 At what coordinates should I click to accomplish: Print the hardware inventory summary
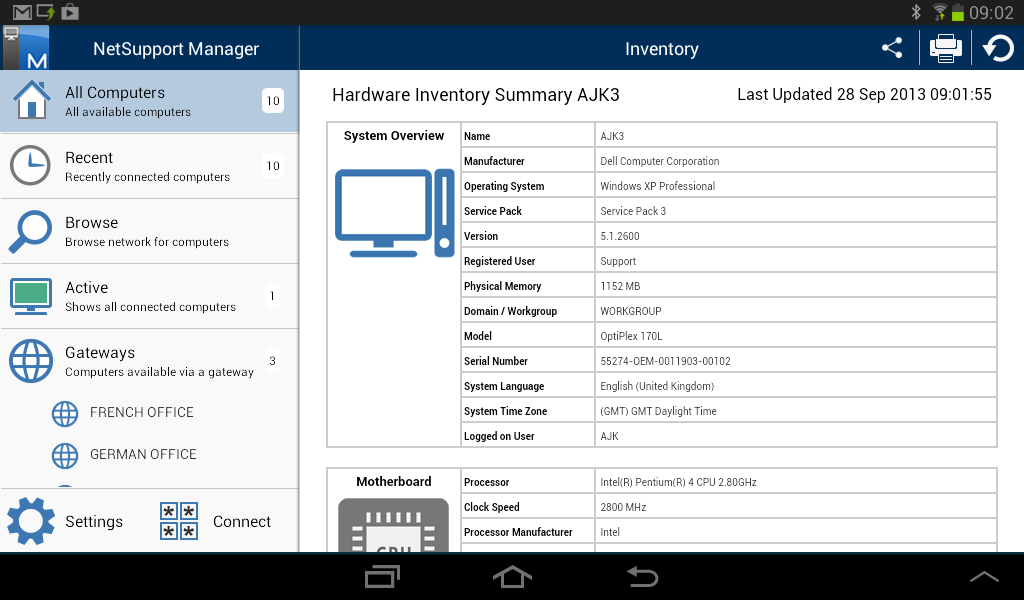[944, 47]
